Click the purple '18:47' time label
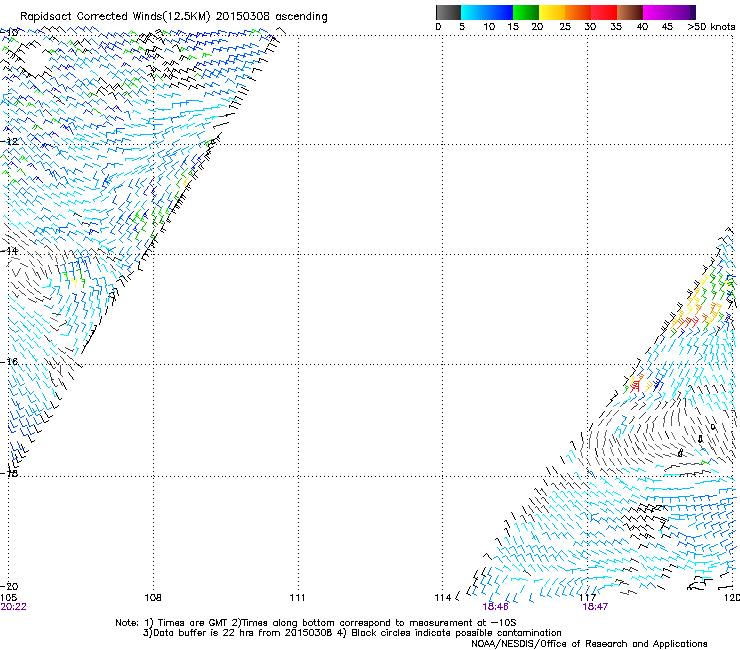The width and height of the screenshot is (740, 650). click(595, 607)
